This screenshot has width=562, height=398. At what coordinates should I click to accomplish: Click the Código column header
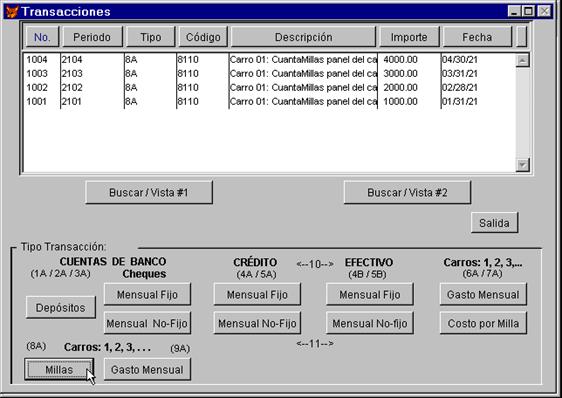point(203,37)
